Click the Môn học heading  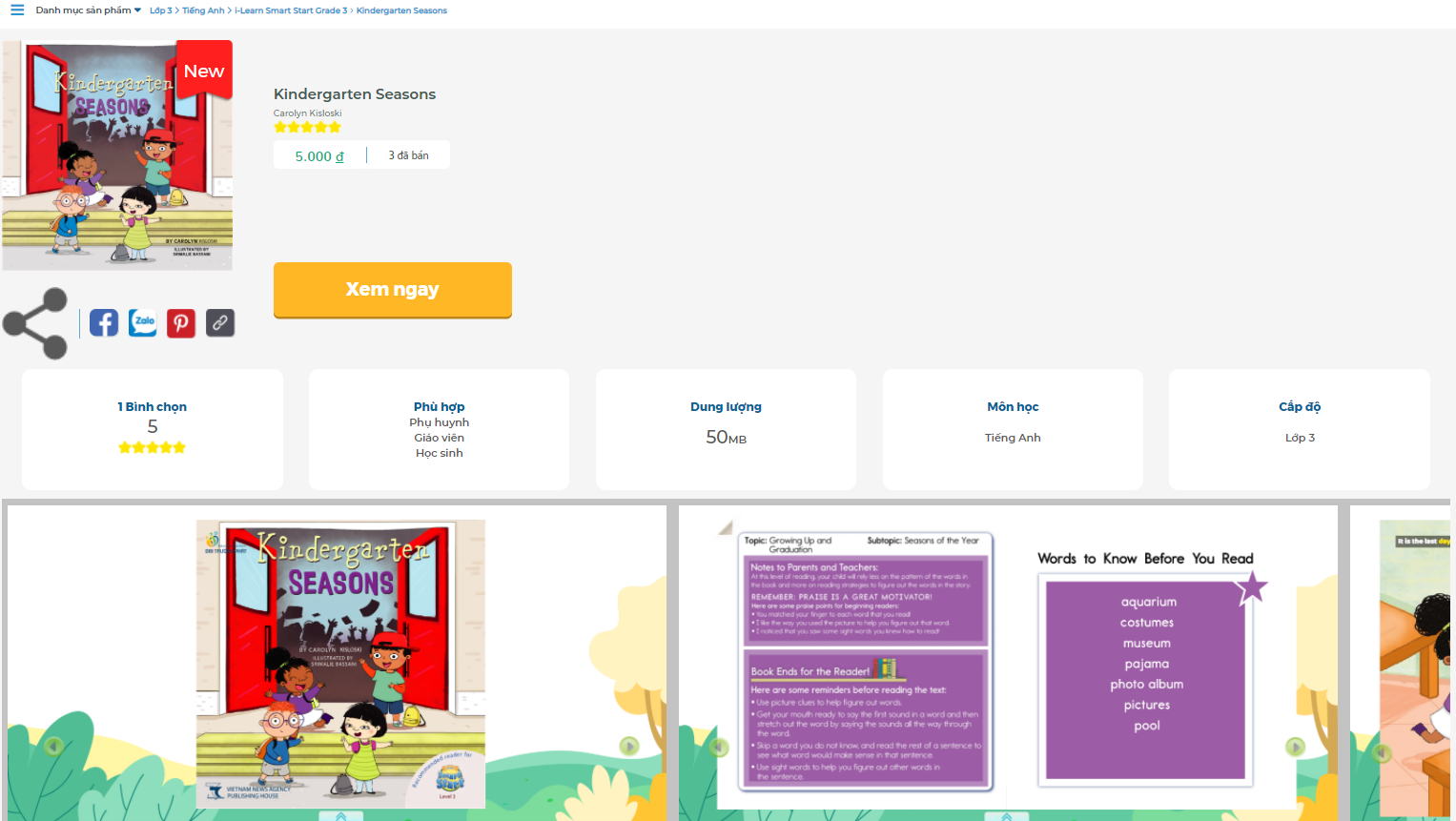pos(1014,407)
